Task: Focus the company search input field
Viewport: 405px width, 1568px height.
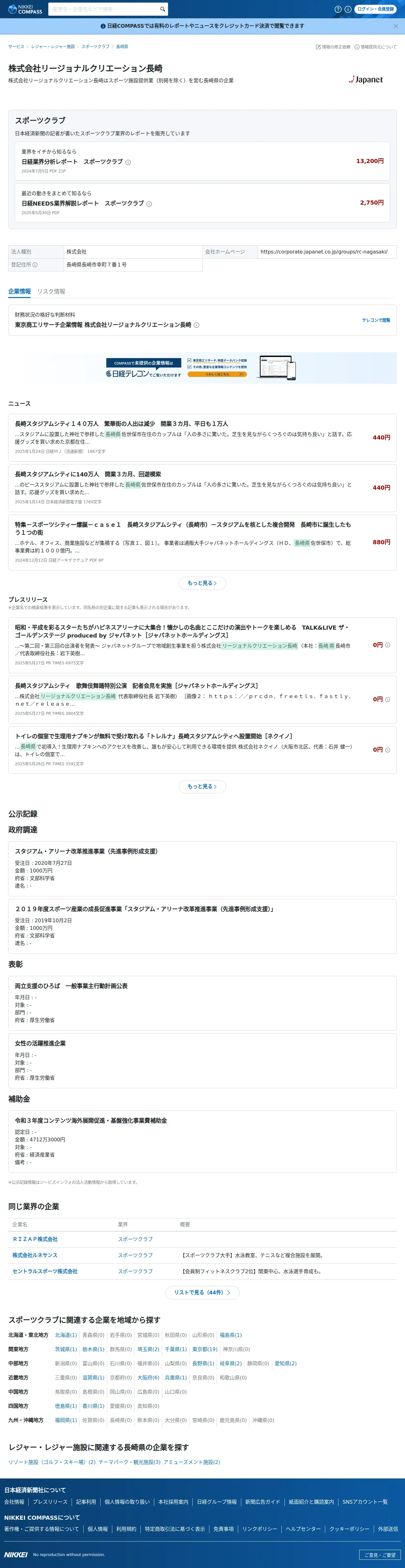Action: pos(103,9)
